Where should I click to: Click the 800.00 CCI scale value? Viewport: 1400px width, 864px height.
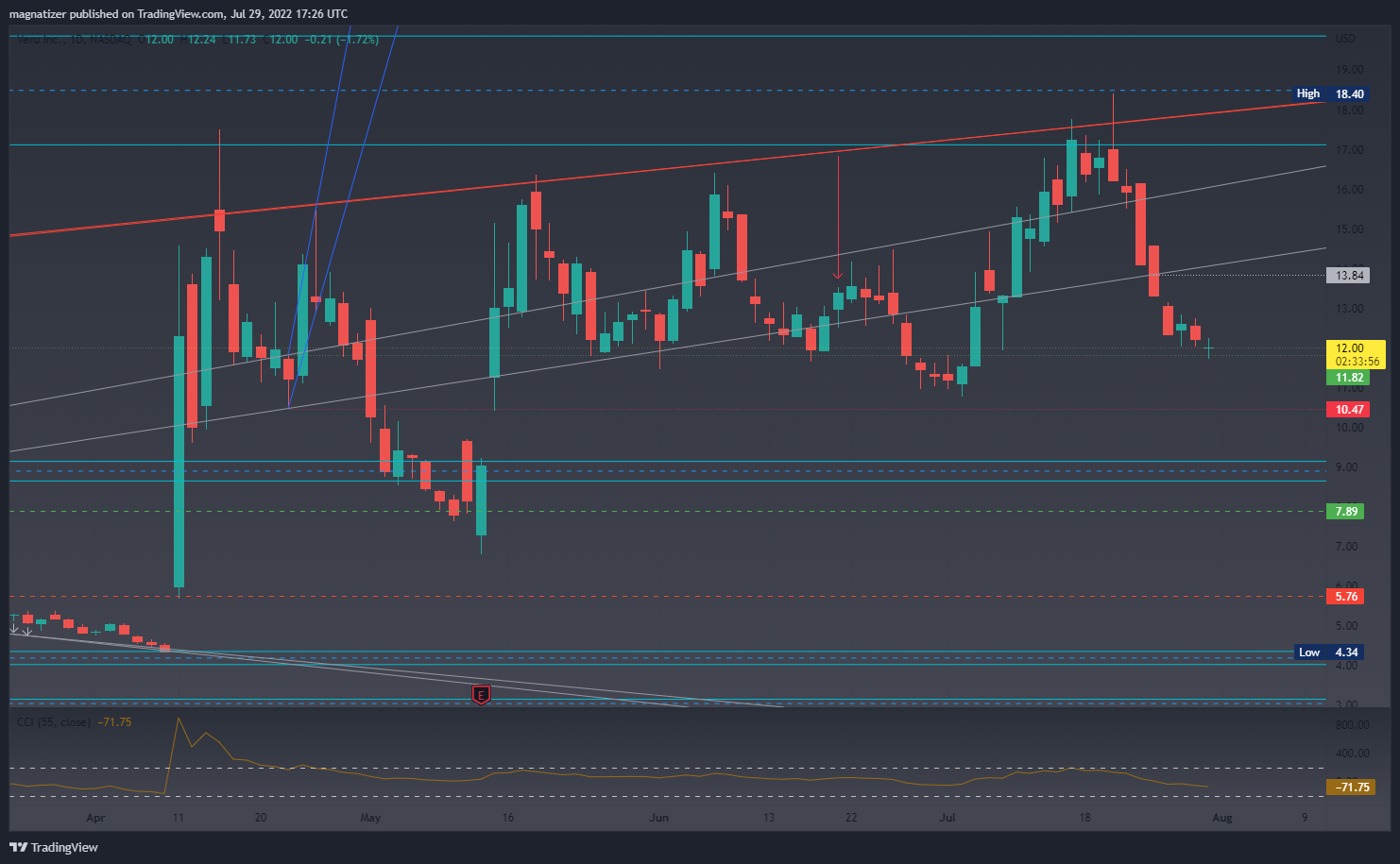tap(1352, 725)
